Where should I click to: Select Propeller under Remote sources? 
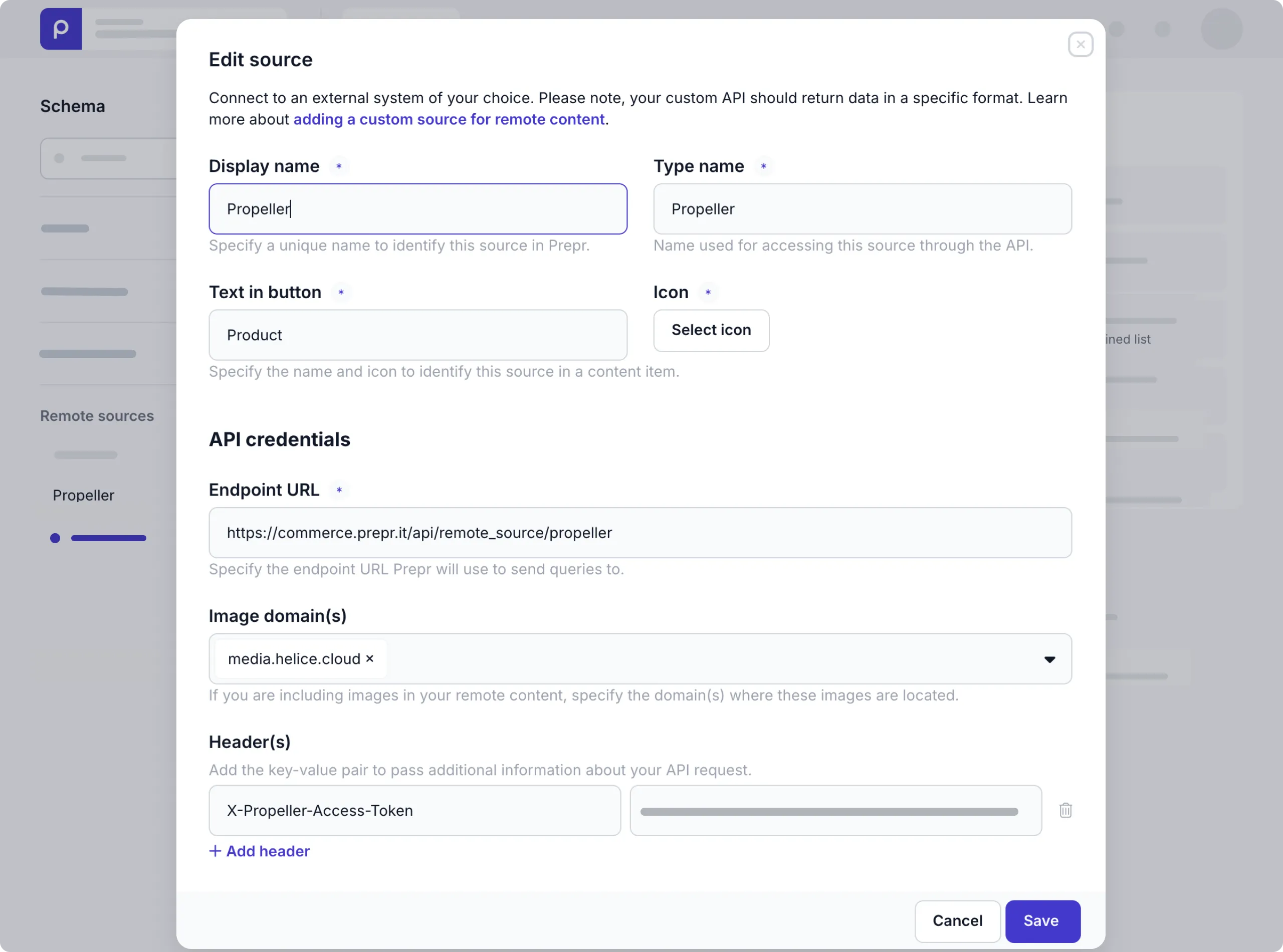84,495
